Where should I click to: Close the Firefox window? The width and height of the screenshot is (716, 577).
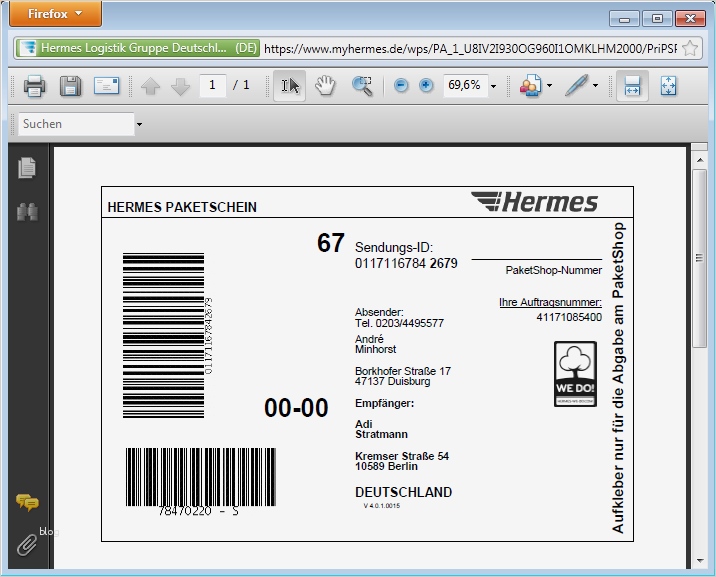(x=690, y=19)
